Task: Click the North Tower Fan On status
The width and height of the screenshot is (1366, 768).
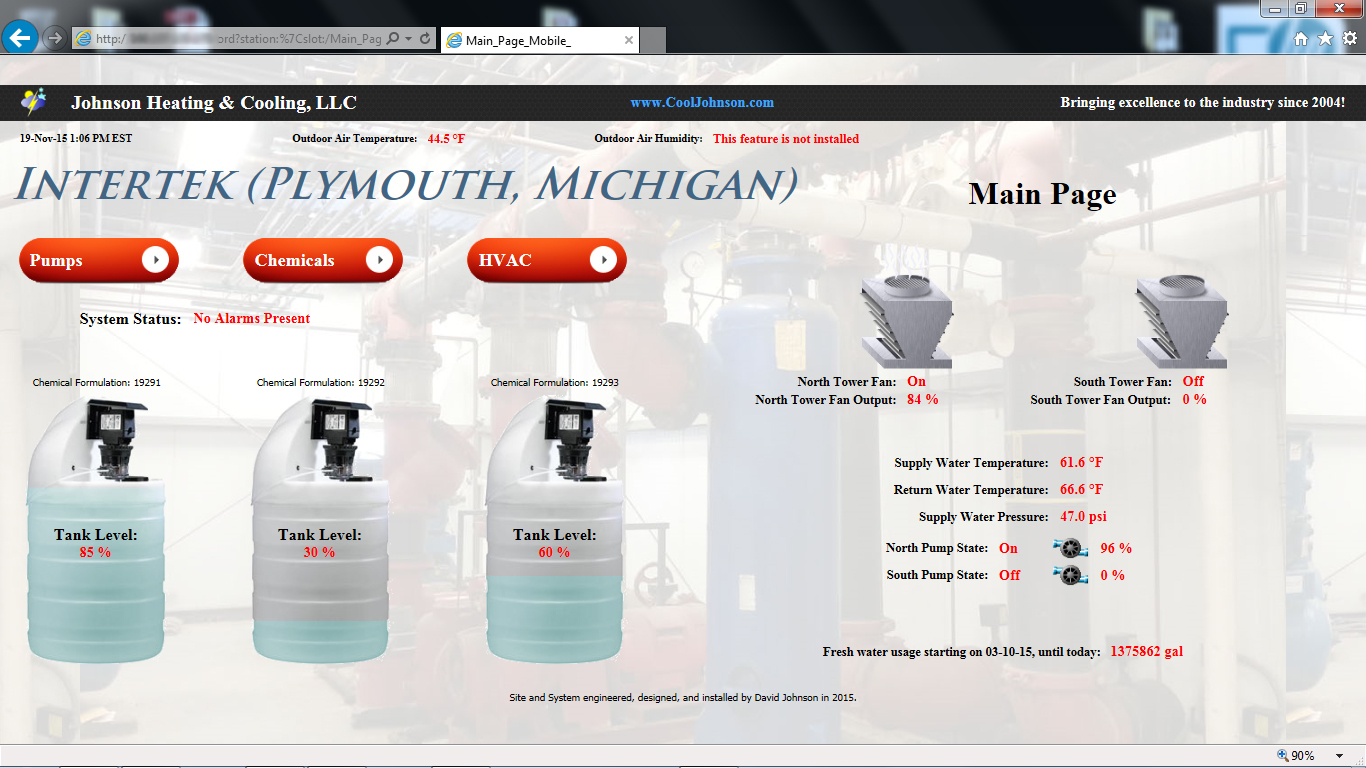Action: pos(916,381)
